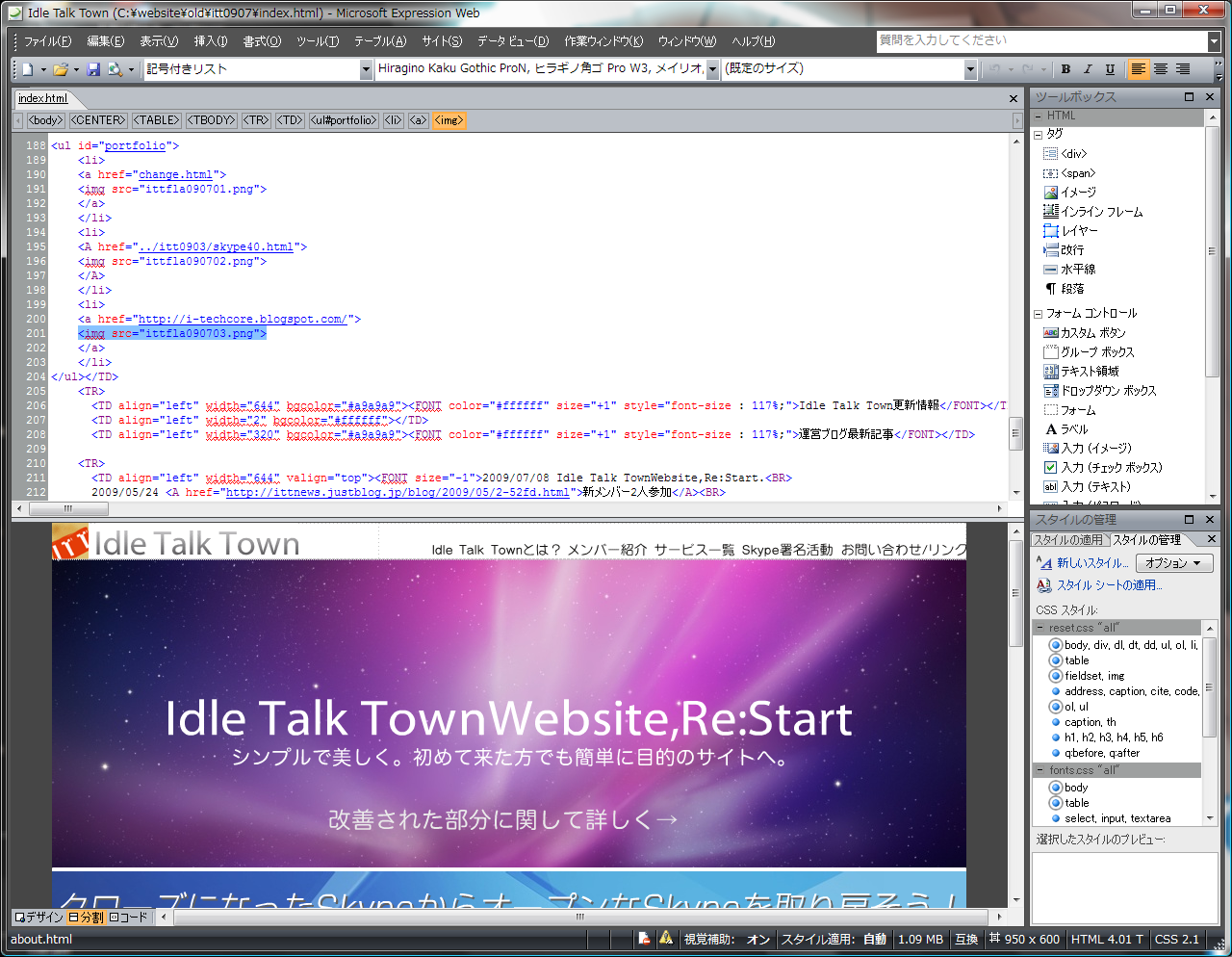Open the テーブル(A) menu
Image resolution: width=1232 pixels, height=957 pixels.
pyautogui.click(x=380, y=41)
